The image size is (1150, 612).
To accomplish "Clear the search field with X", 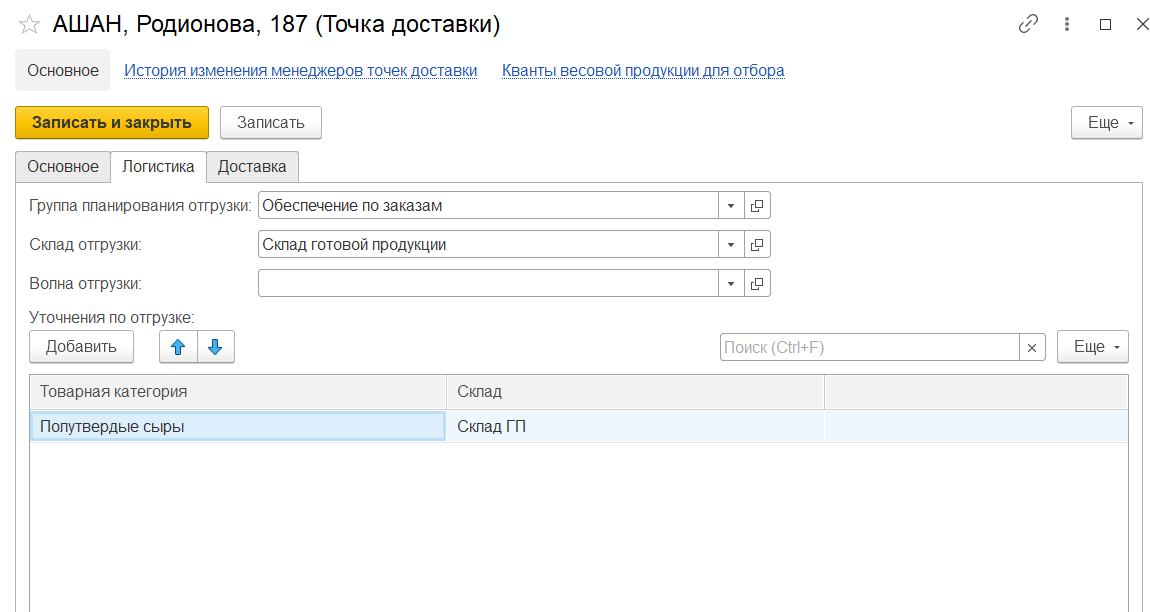I will 1032,347.
